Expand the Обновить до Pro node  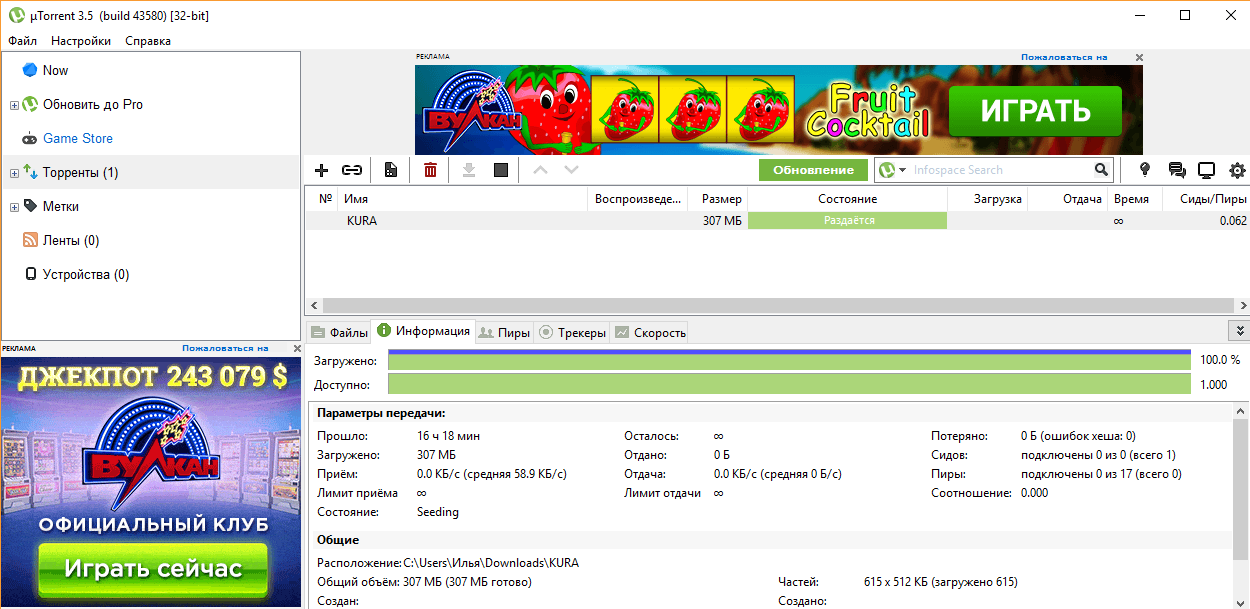point(14,105)
